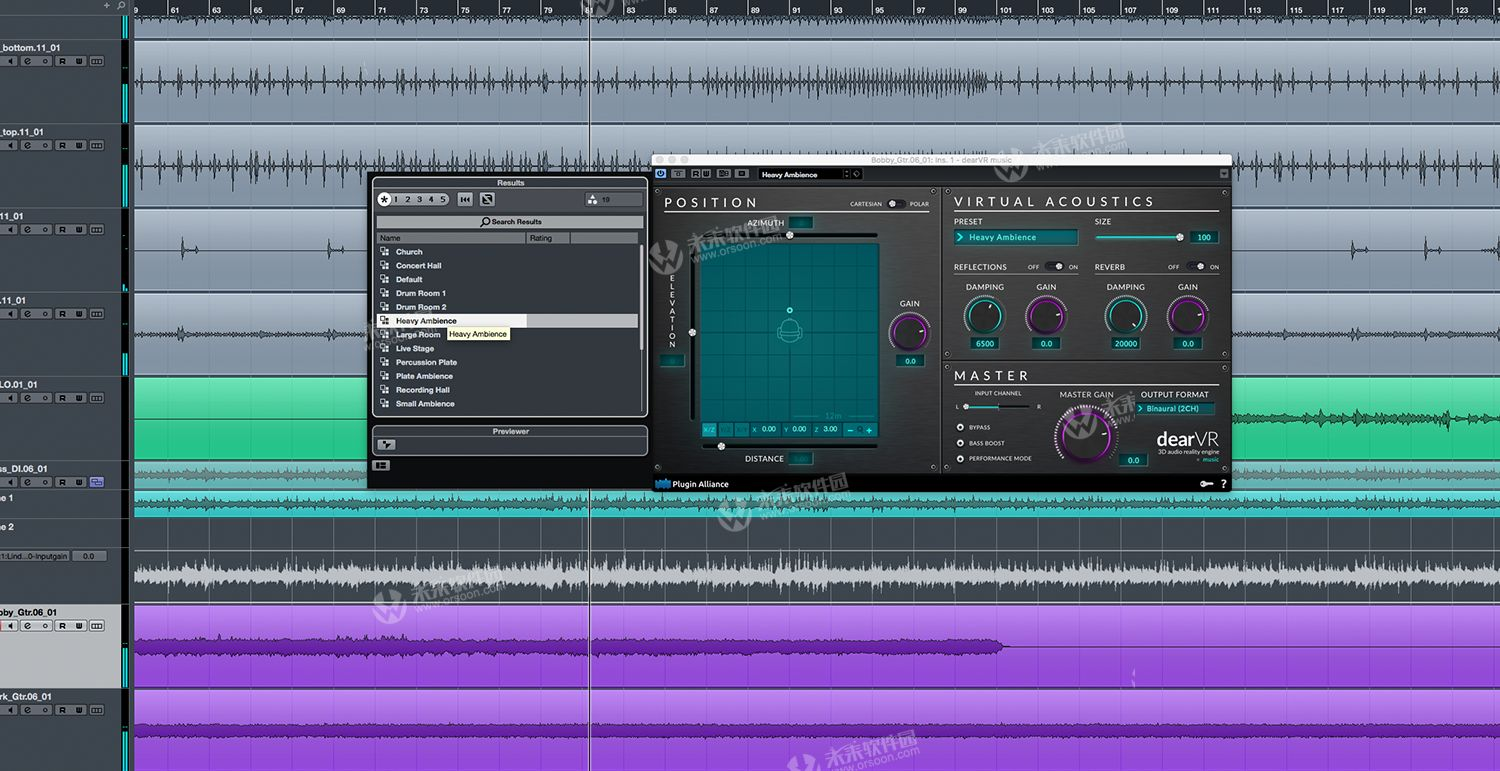Image resolution: width=1500 pixels, height=771 pixels.
Task: Click the SIZE value field showing 100
Action: (1204, 237)
